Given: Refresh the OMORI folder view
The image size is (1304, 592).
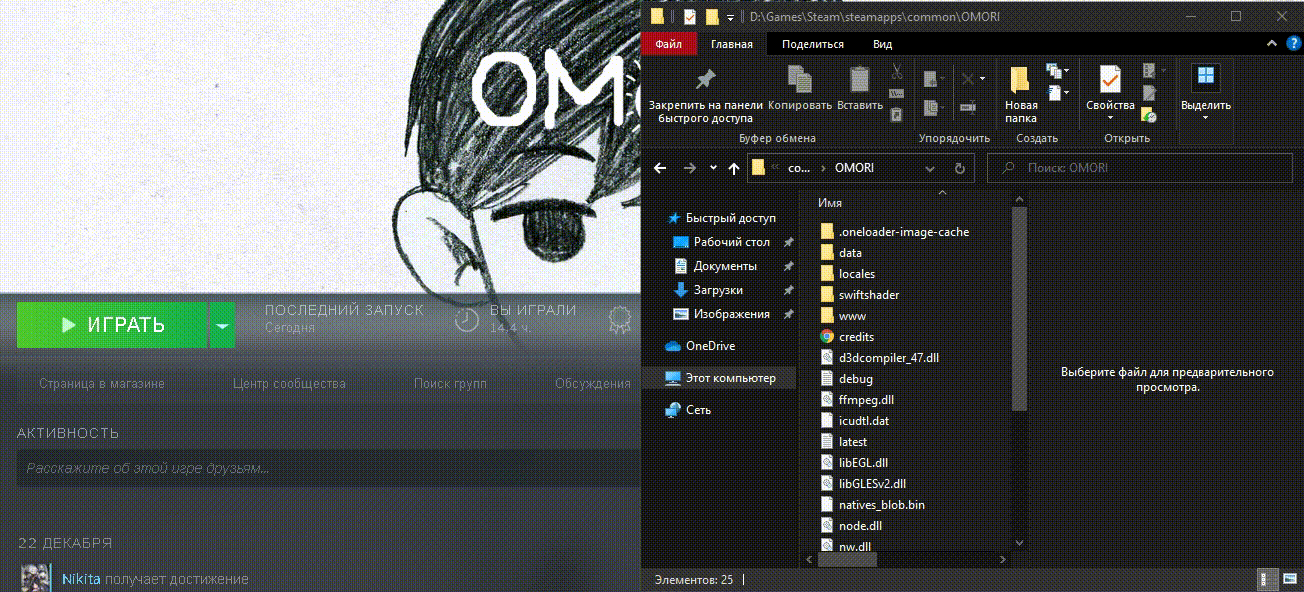Looking at the screenshot, I should tap(959, 168).
